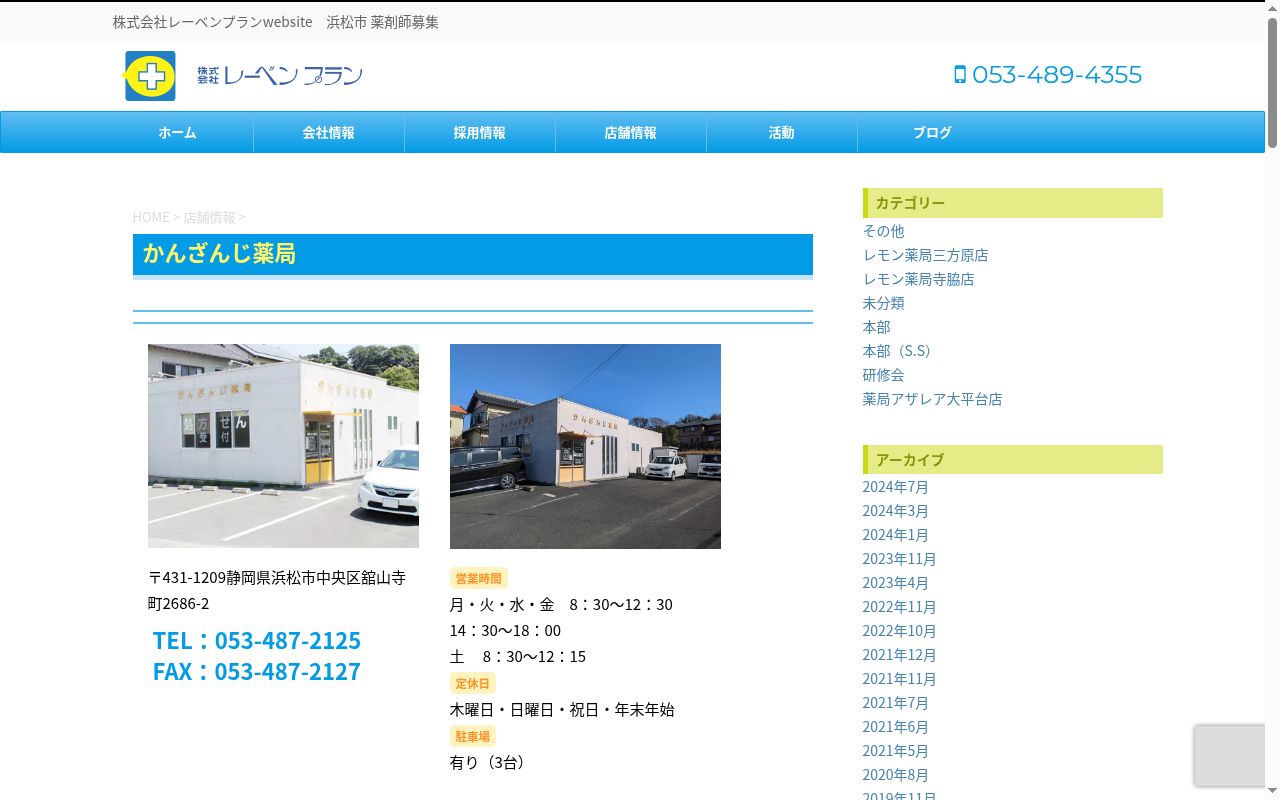Call the header number 053-489-4355
The height and width of the screenshot is (800, 1280).
[1057, 75]
